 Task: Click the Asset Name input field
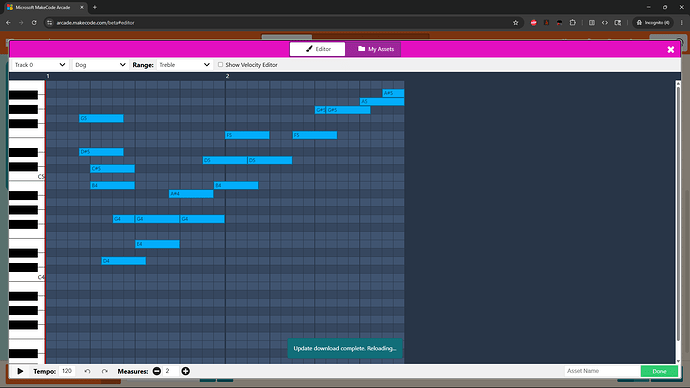click(x=602, y=371)
